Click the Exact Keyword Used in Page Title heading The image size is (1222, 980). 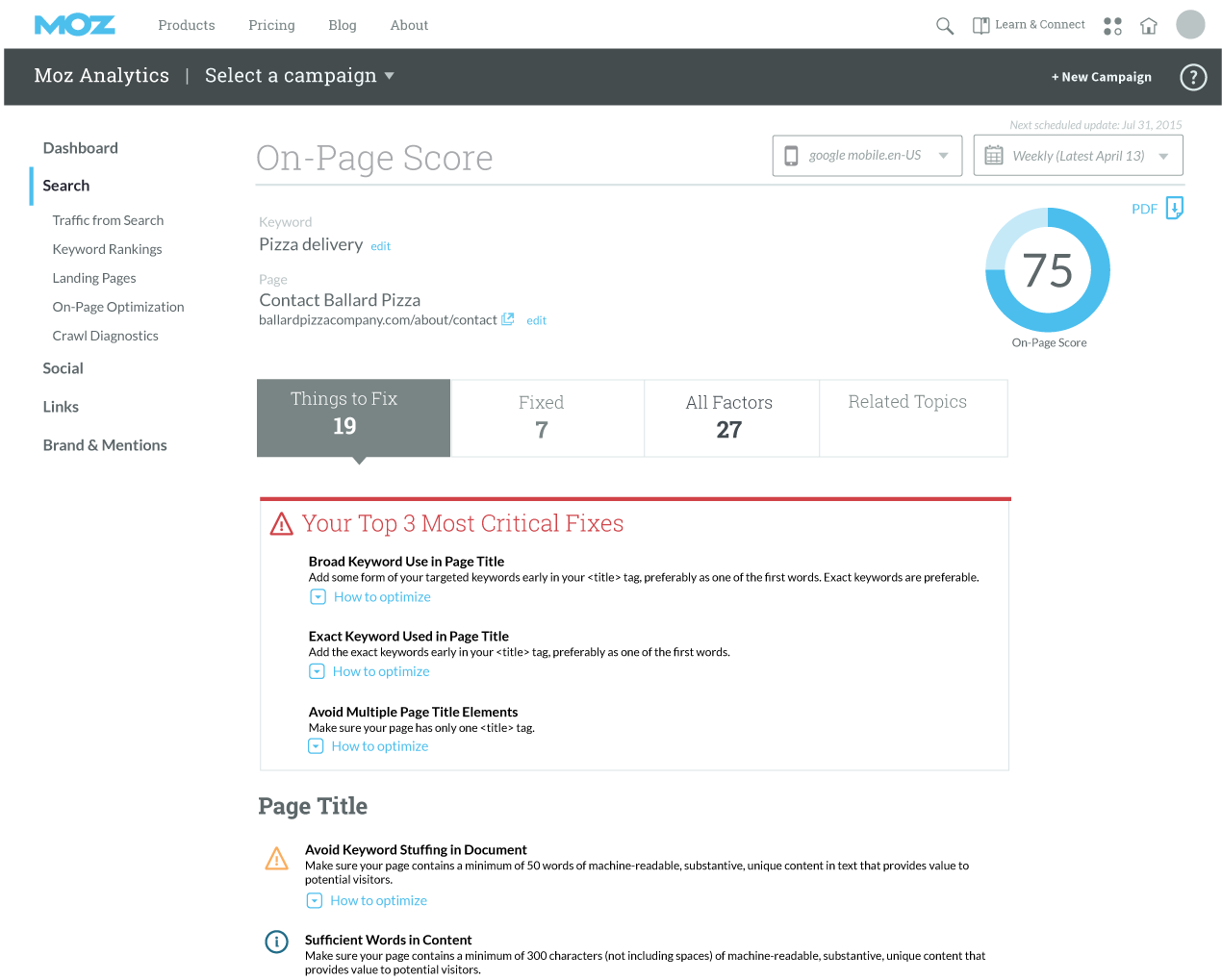[408, 637]
